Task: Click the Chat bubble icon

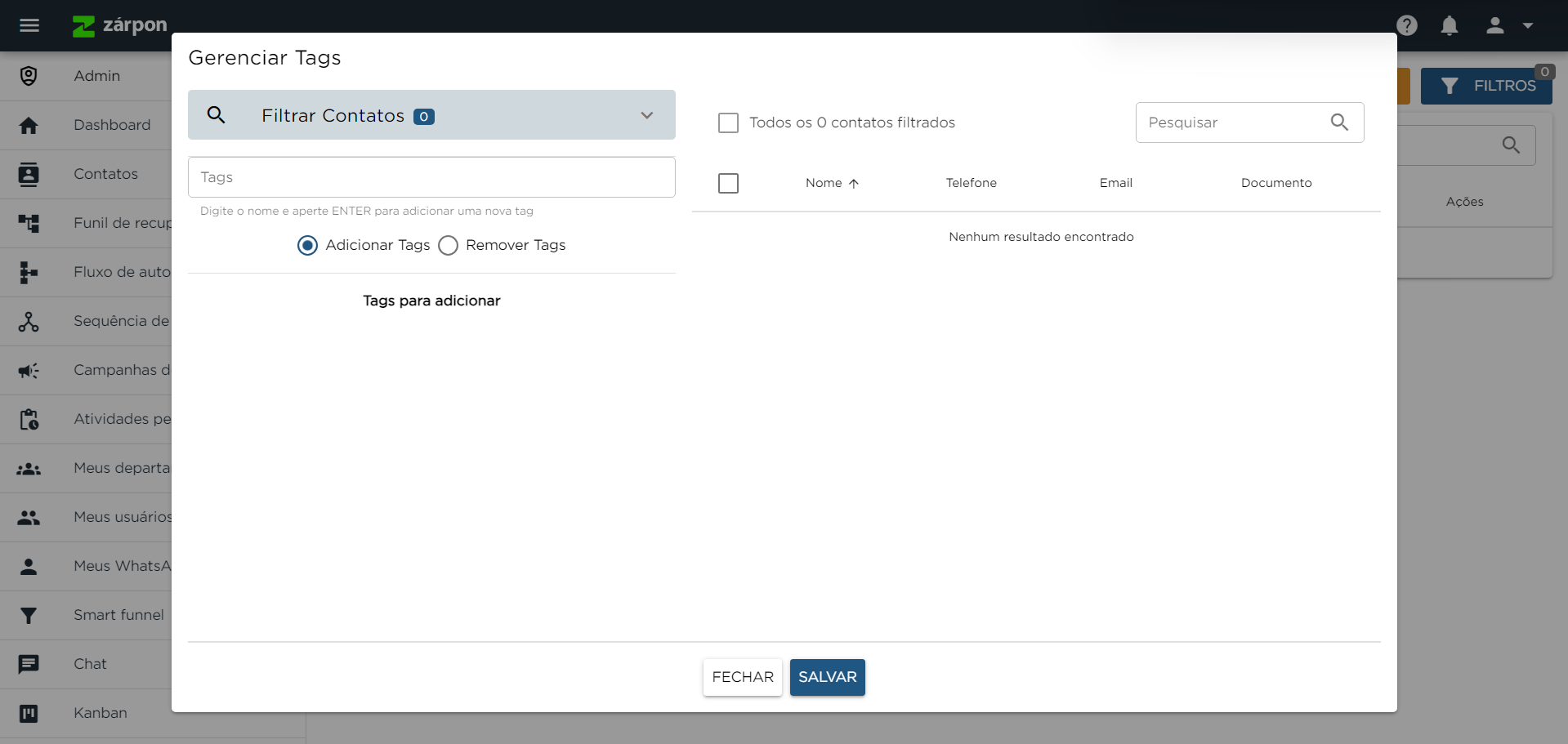Action: coord(29,664)
